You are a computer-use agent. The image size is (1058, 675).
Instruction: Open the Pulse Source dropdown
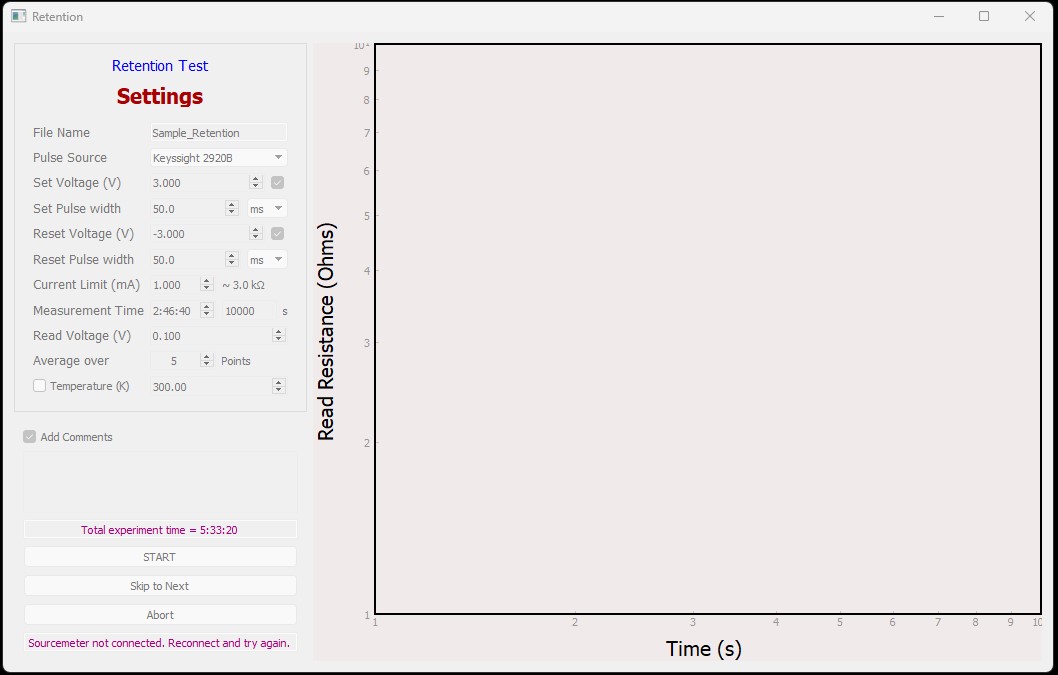(218, 157)
